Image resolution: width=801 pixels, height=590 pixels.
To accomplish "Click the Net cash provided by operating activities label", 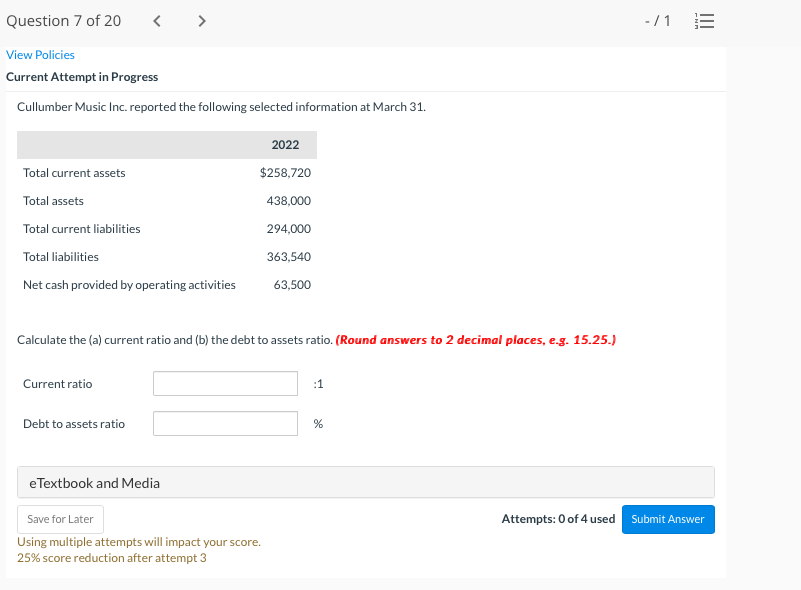I will [129, 285].
